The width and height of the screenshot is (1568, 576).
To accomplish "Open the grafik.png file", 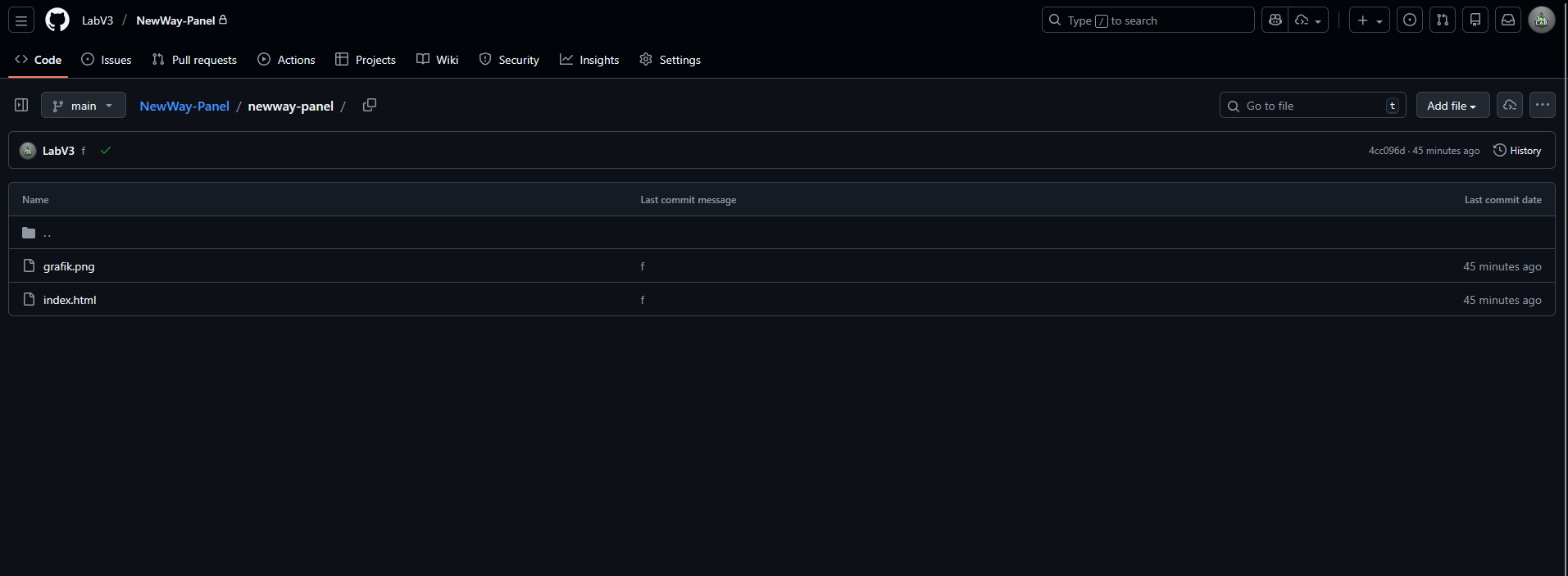I will (69, 266).
